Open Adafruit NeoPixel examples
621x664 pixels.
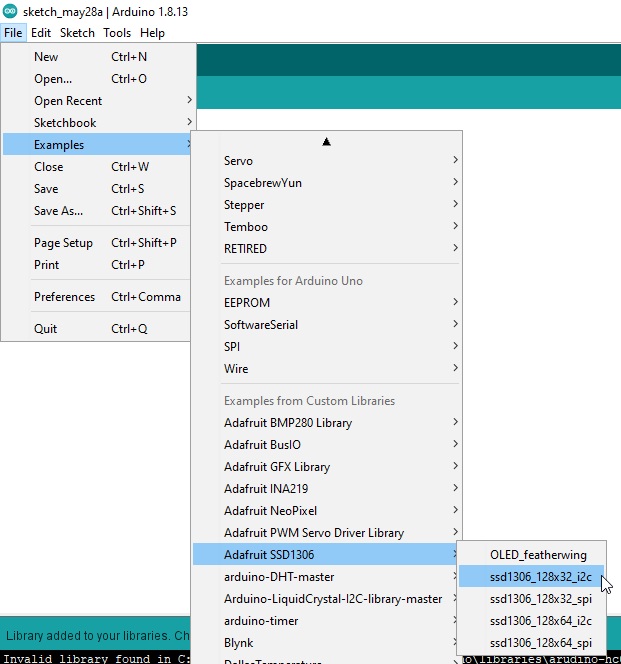tap(327, 511)
